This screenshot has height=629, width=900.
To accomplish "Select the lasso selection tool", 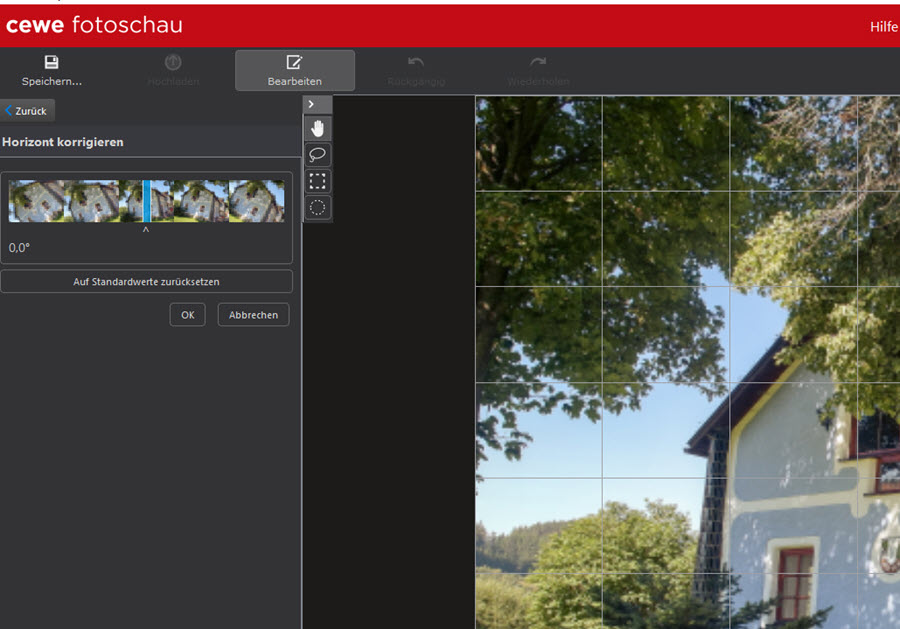I will pos(317,154).
